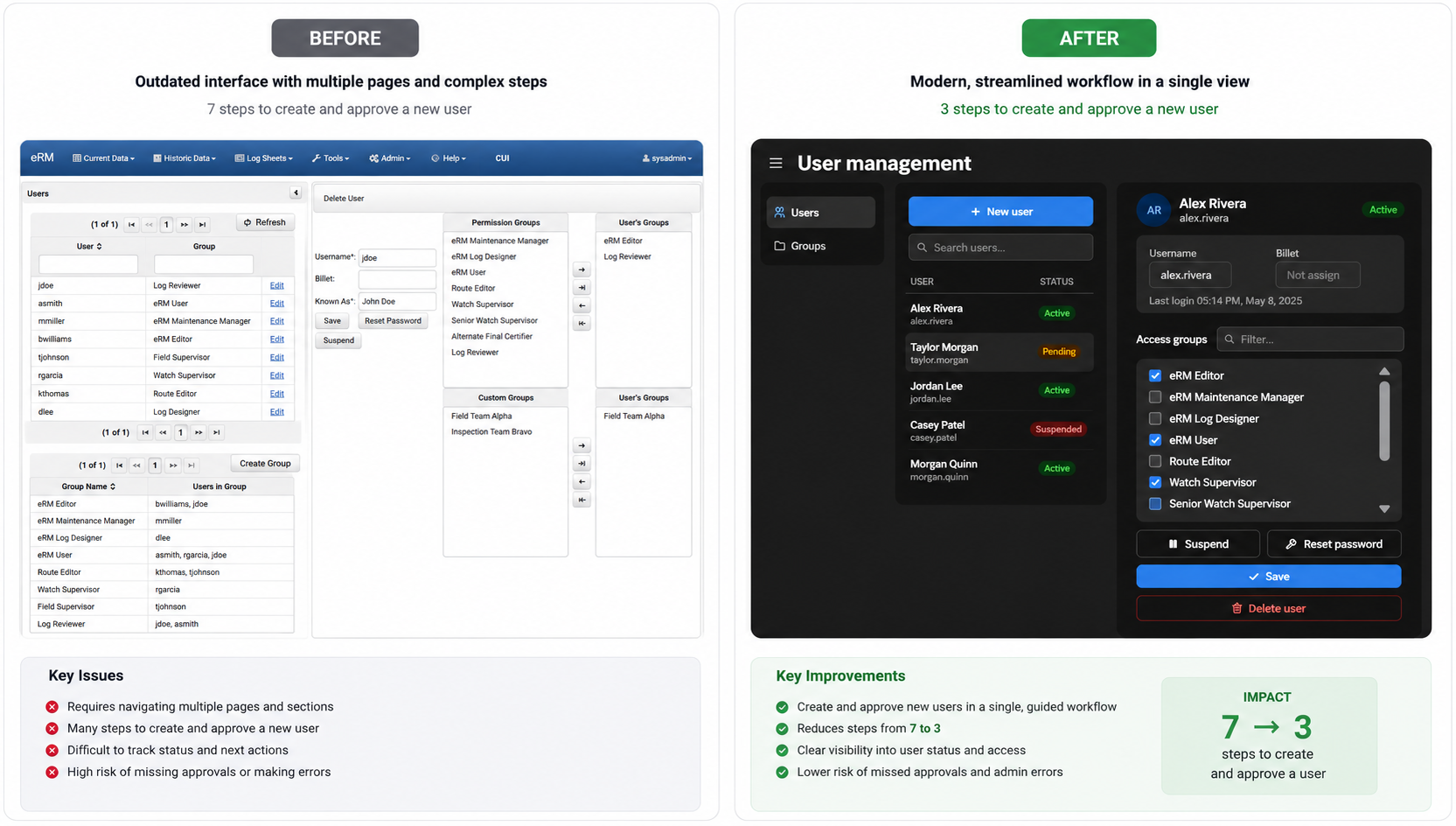The image size is (1456, 826).
Task: Uncheck the eRM Editor access group
Action: (x=1155, y=375)
